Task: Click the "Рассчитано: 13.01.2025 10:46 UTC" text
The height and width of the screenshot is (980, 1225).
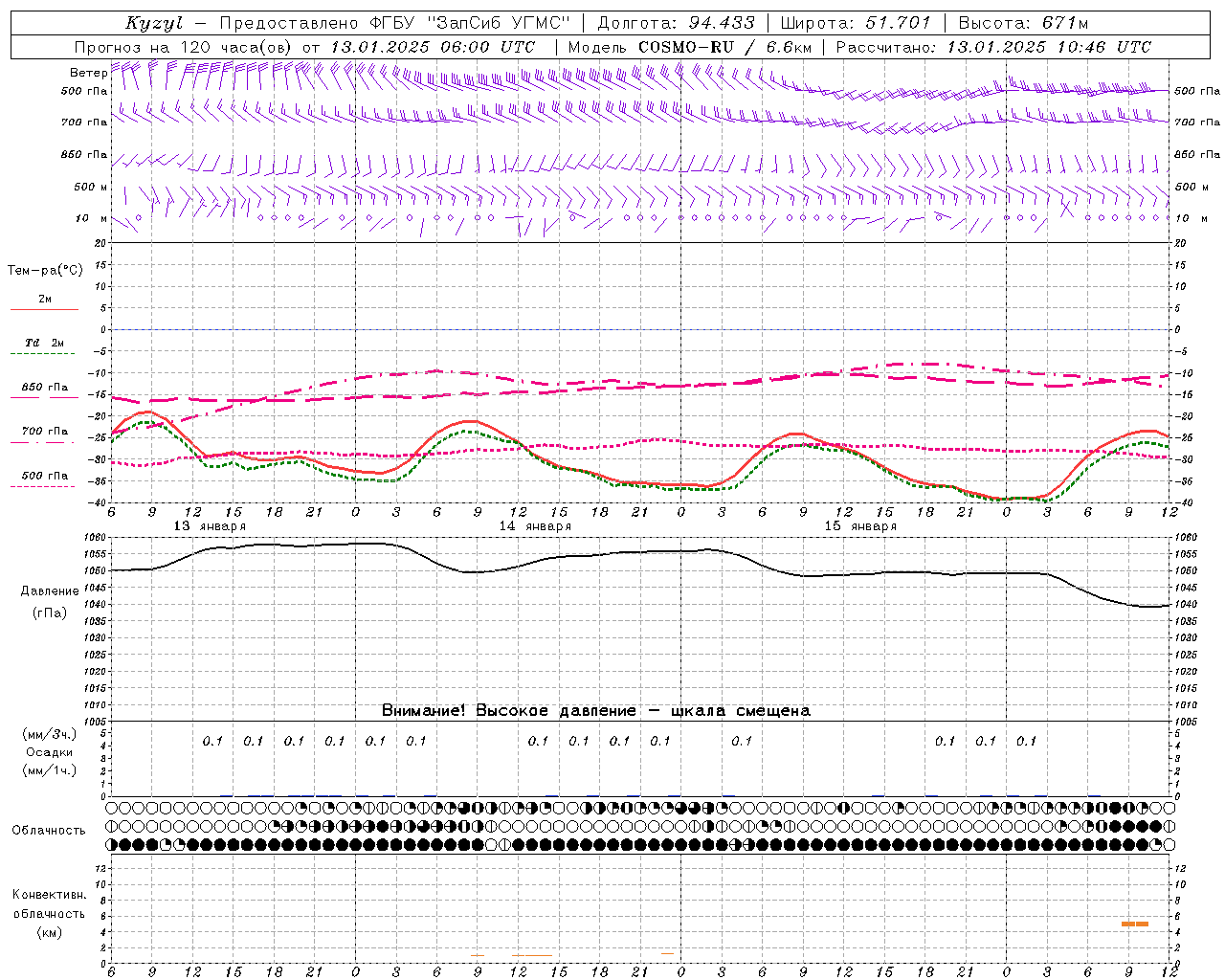Action: pos(993,47)
